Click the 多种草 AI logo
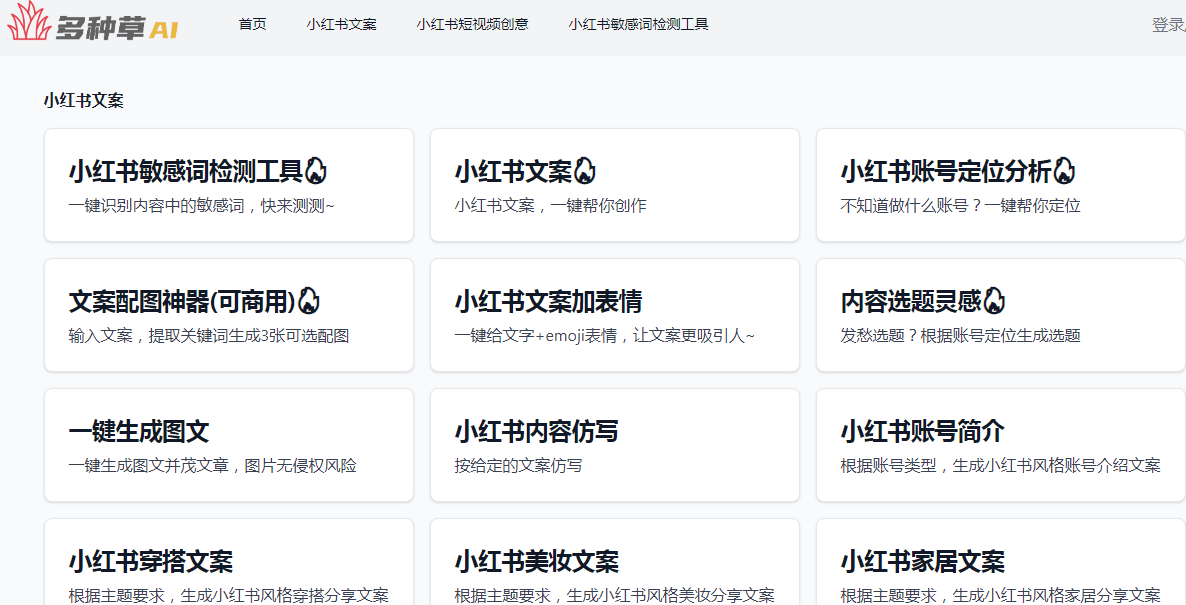This screenshot has height=605, width=1186. point(93,21)
